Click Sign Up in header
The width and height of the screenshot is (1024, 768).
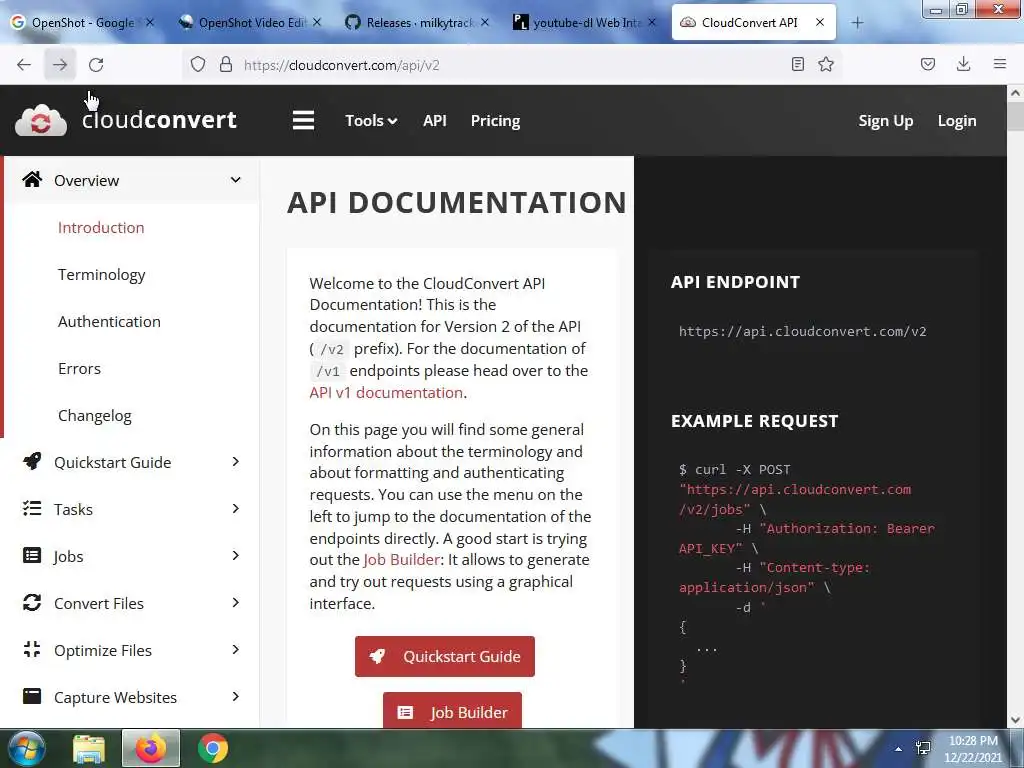tap(886, 121)
